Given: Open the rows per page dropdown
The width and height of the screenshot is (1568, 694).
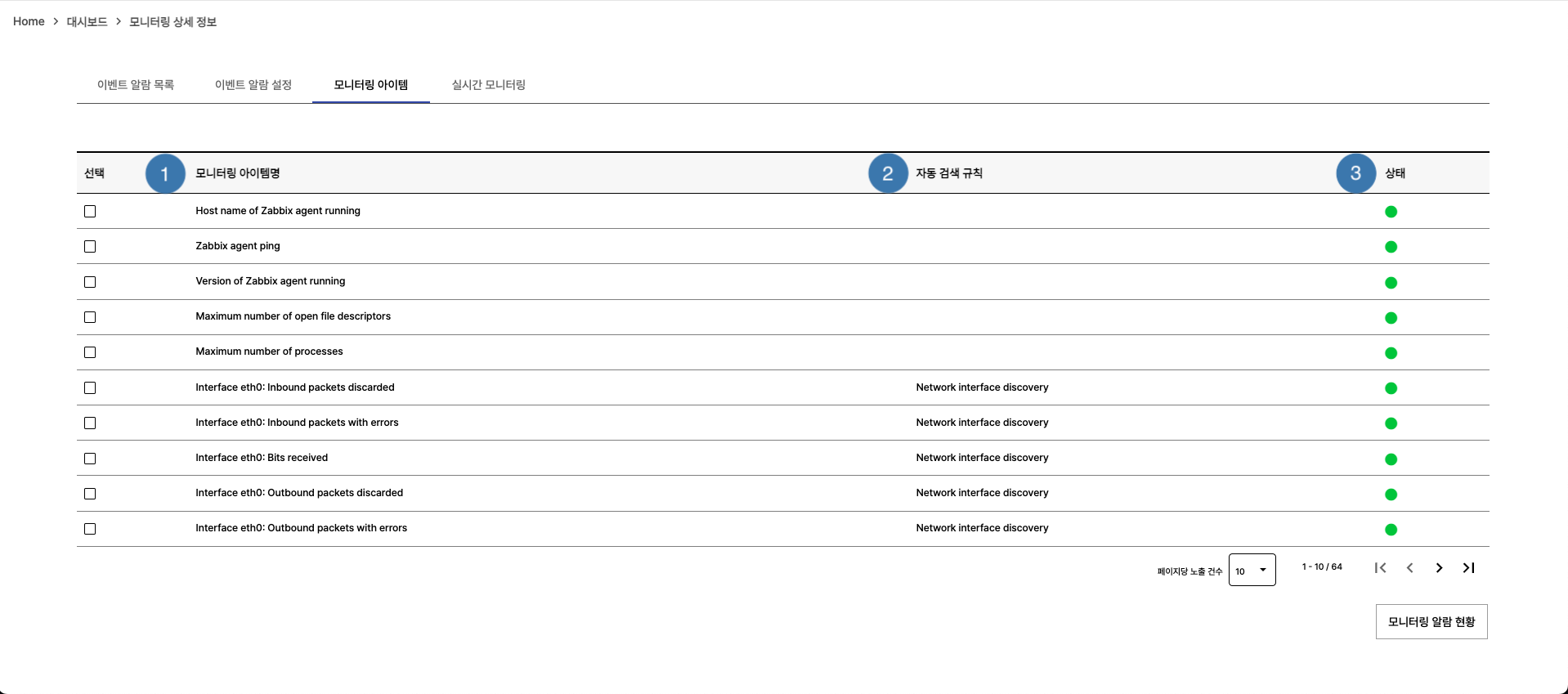Looking at the screenshot, I should pyautogui.click(x=1252, y=570).
